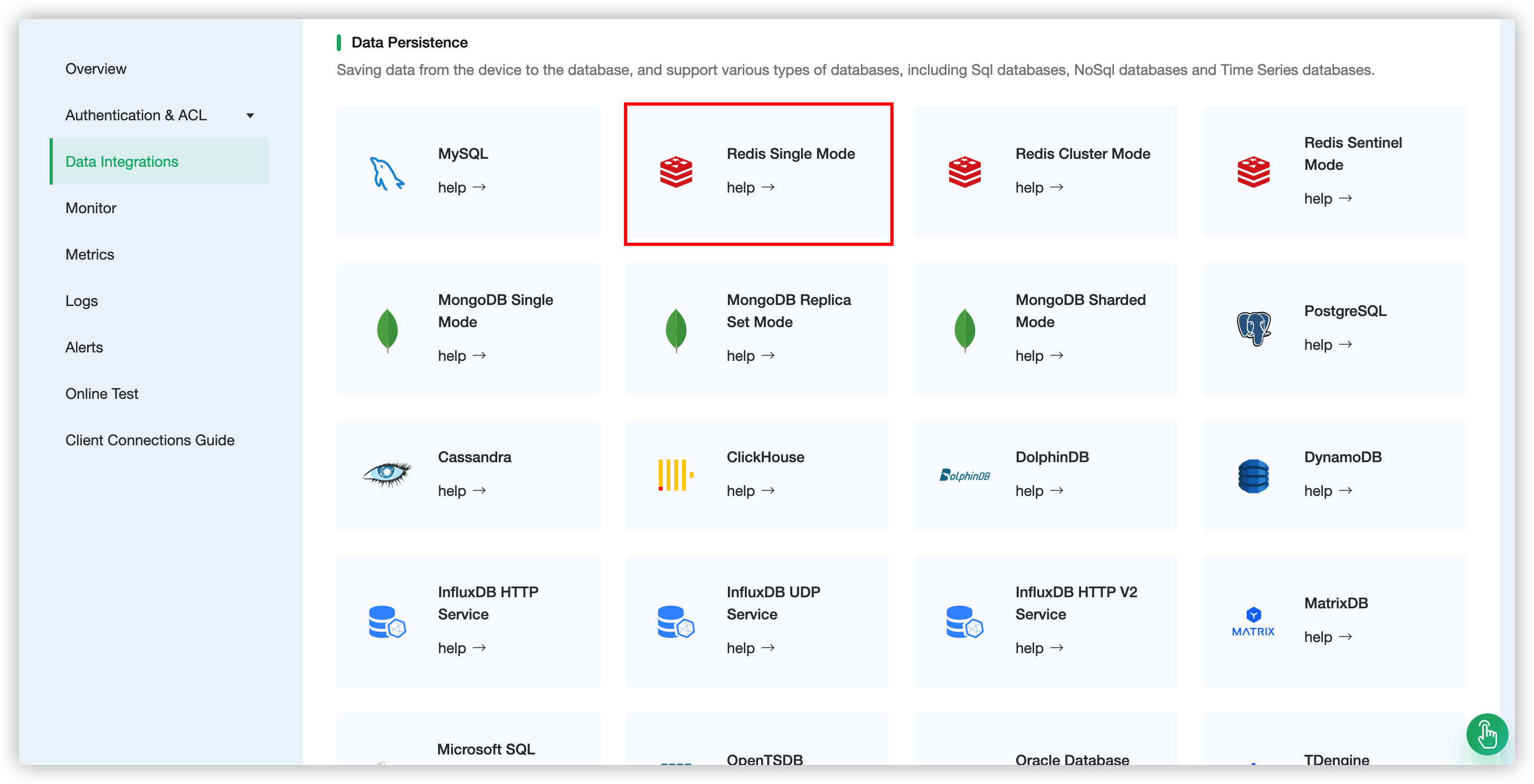Select the Oracle Database card title
Screen dimensions: 1534x784
coord(1073,759)
